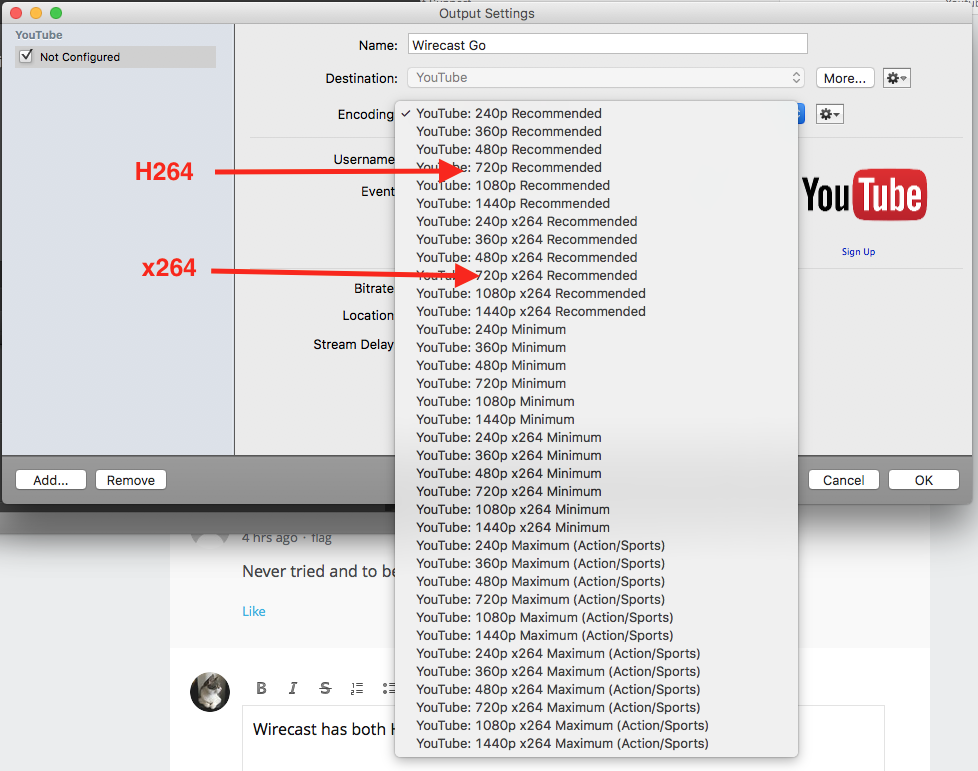Pick YouTube: 1080p x264 Maximum (Action/Sports)
The height and width of the screenshot is (771, 978).
click(x=596, y=726)
